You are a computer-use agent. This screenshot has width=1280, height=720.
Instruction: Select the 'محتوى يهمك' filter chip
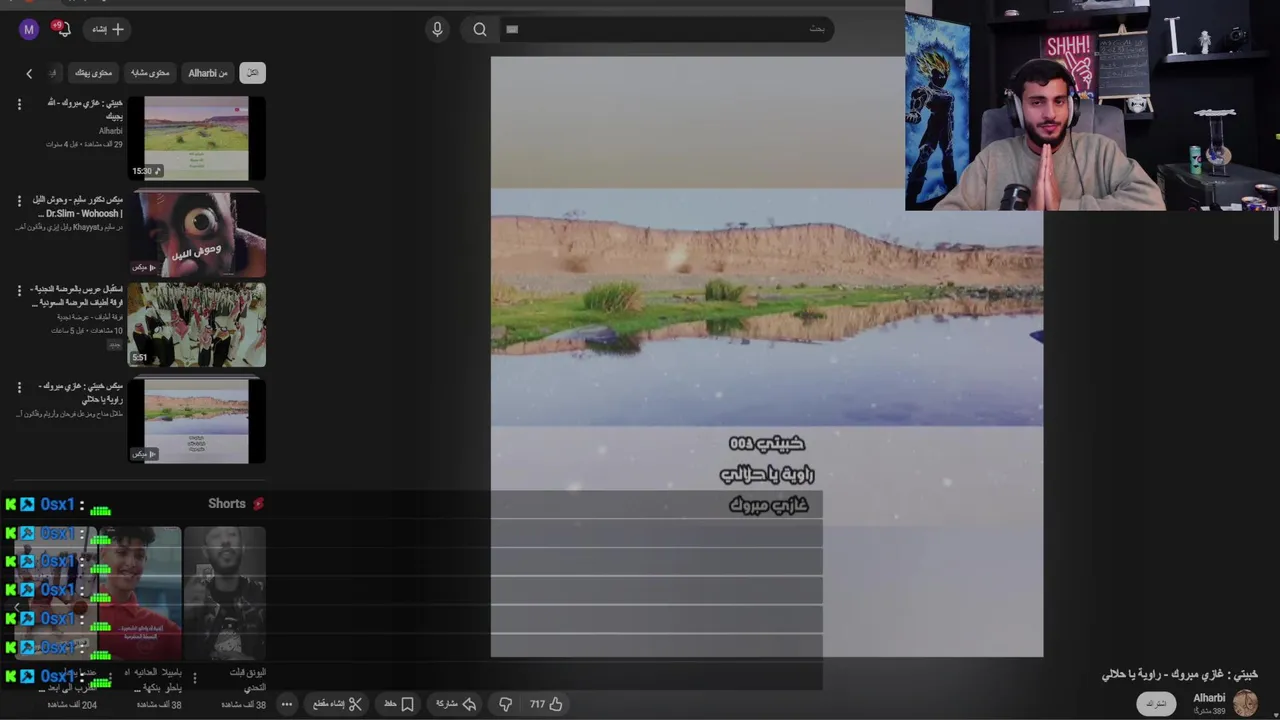[x=93, y=72]
